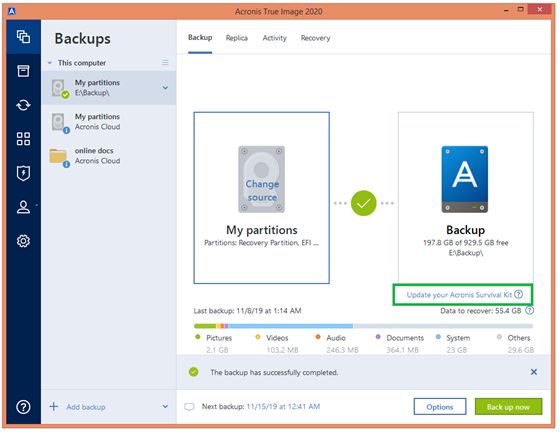560x433 pixels.
Task: Click Update your Acronis Survival Kit link
Action: [459, 295]
